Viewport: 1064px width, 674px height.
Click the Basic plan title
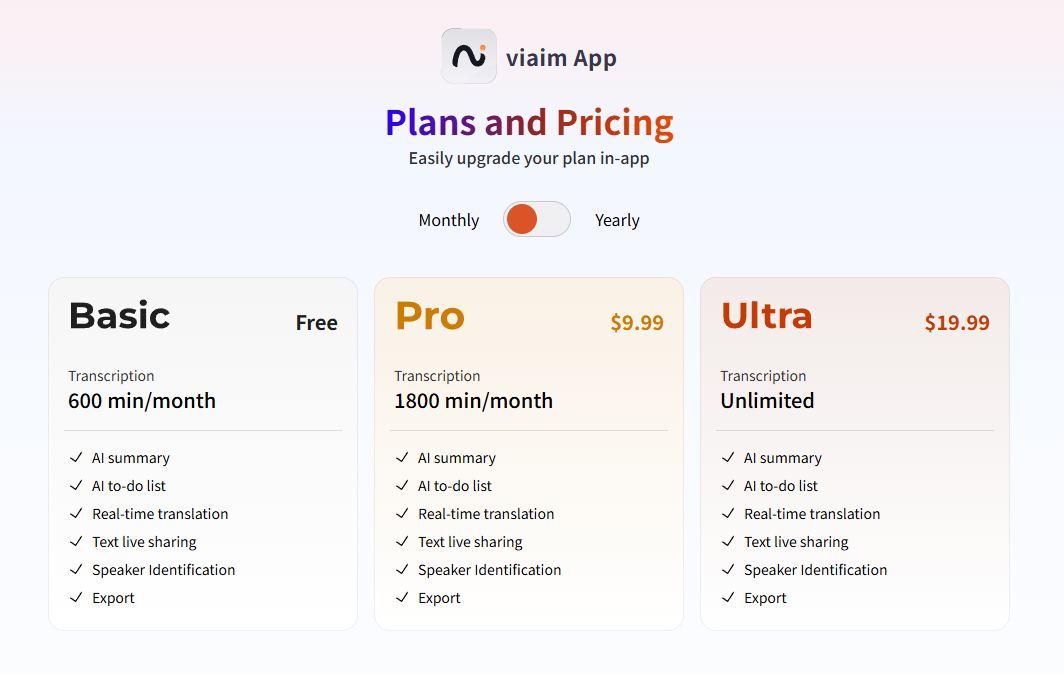(119, 316)
